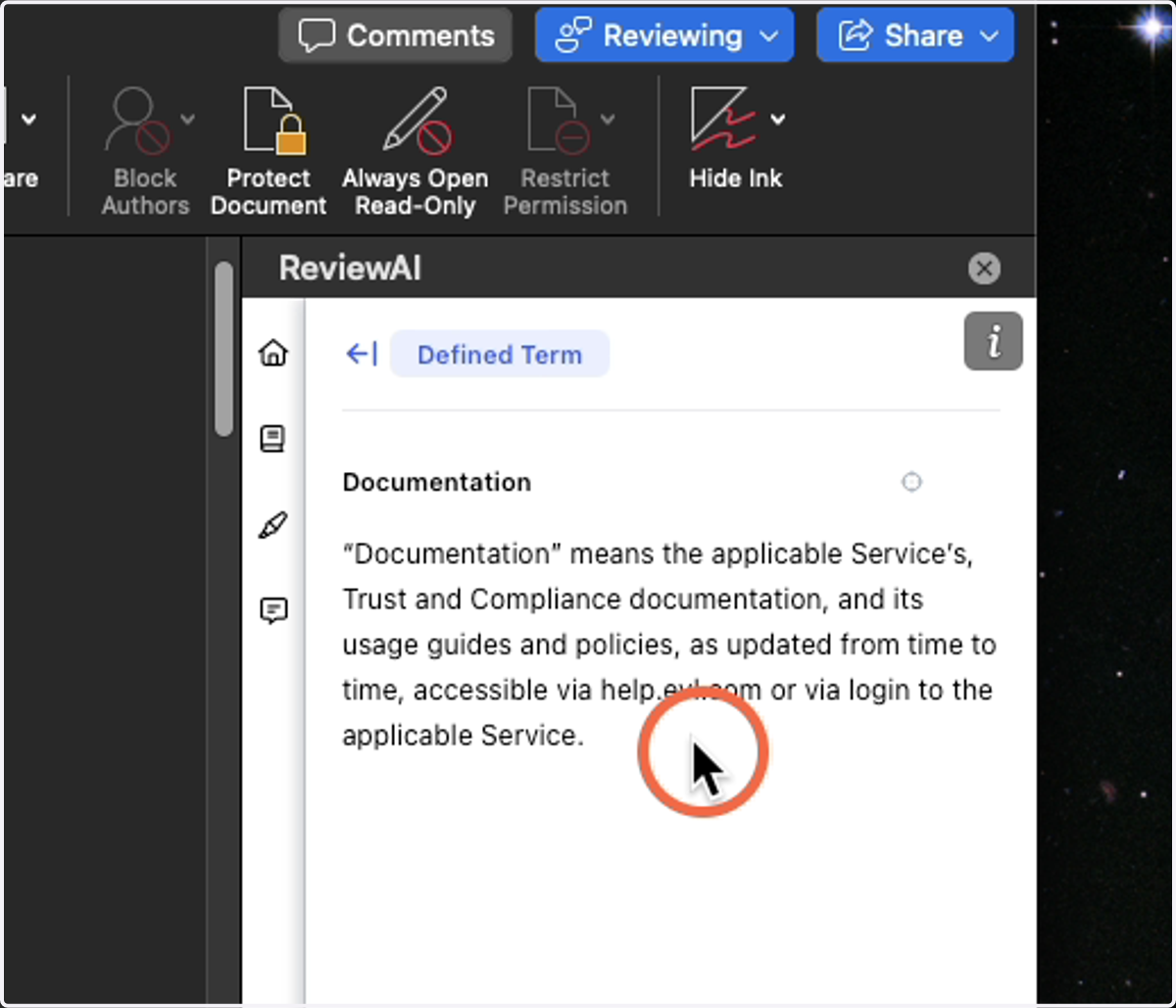The height and width of the screenshot is (1008, 1176).
Task: Open the Comments pane
Action: [x=395, y=36]
